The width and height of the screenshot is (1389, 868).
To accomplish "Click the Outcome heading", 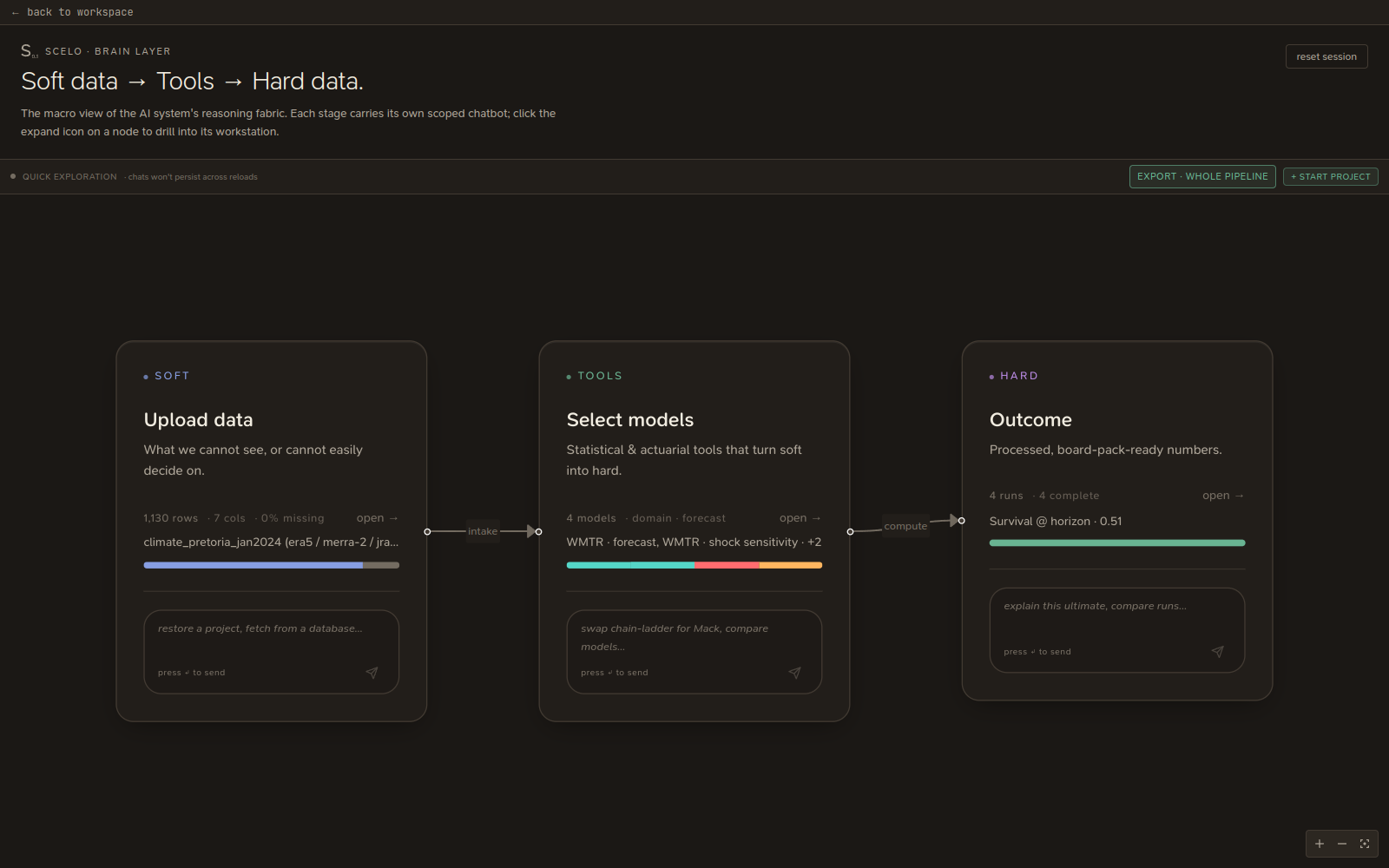I will (1030, 420).
